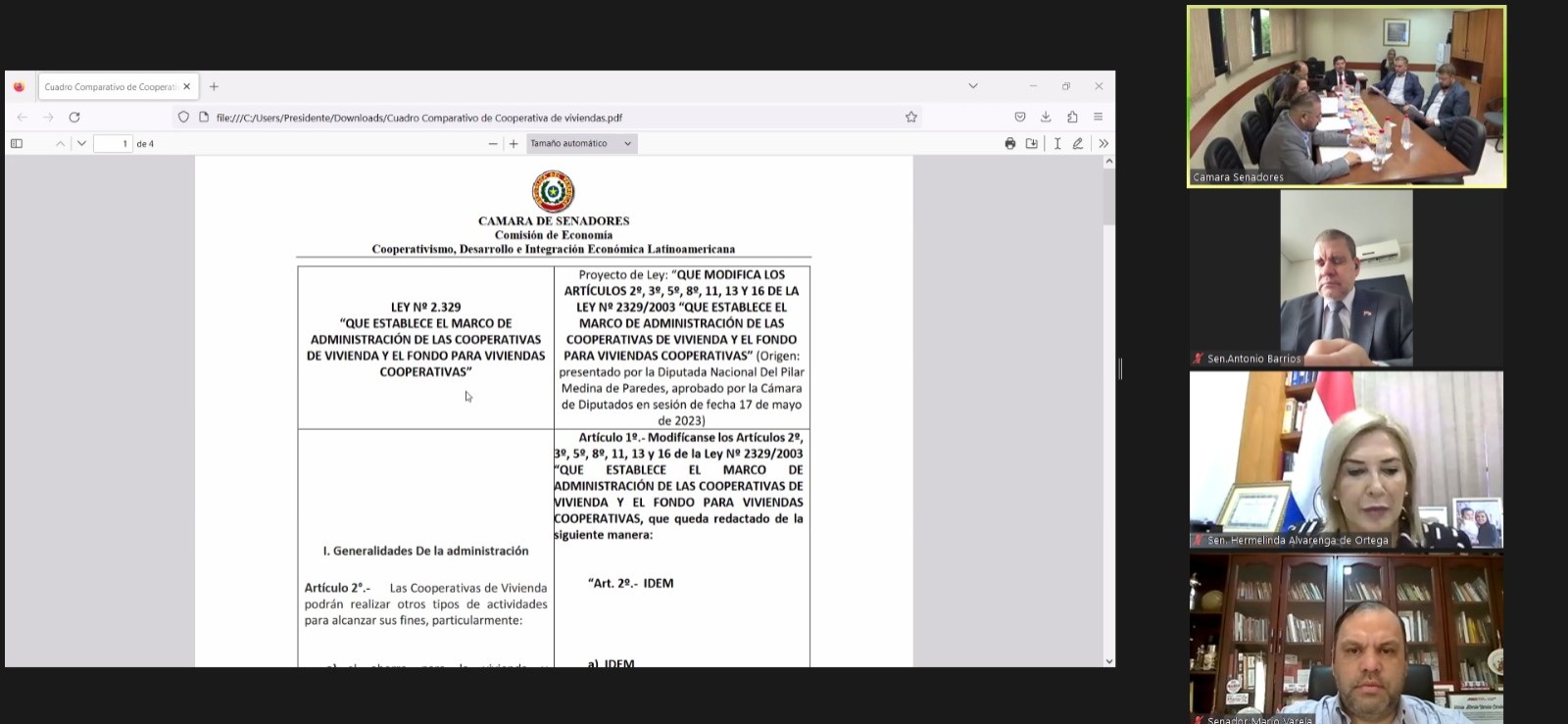Open a new browser tab
Viewport: 1568px width, 724px height.
(x=214, y=86)
